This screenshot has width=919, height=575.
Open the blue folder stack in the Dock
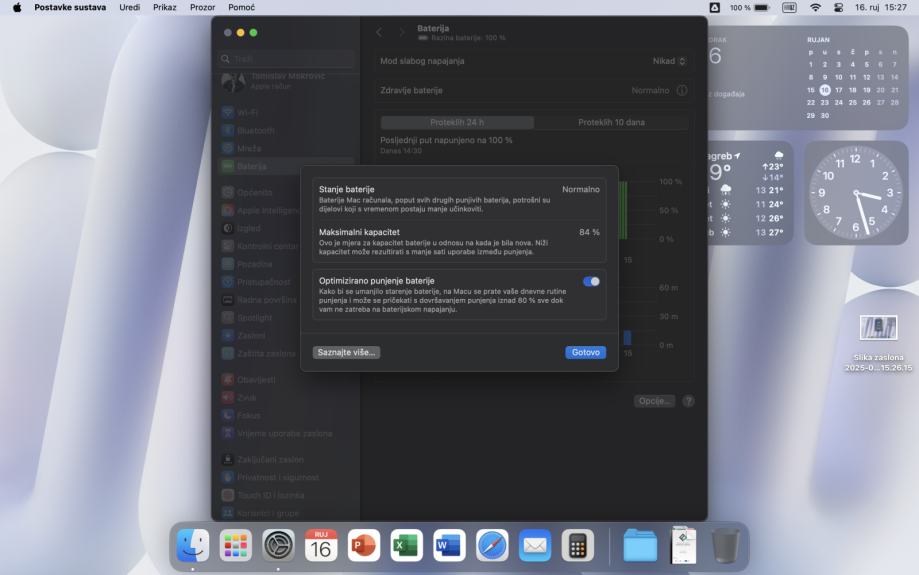coord(640,546)
